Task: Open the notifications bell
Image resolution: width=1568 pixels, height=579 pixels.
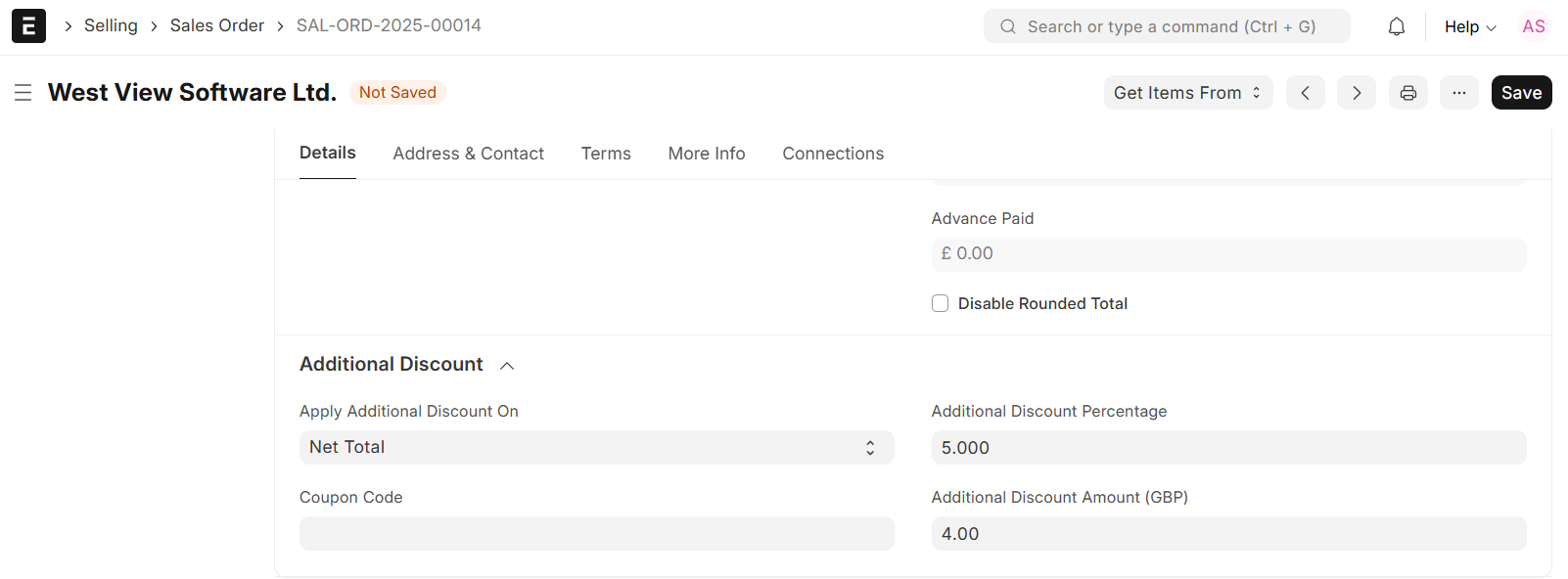Action: click(x=1396, y=26)
